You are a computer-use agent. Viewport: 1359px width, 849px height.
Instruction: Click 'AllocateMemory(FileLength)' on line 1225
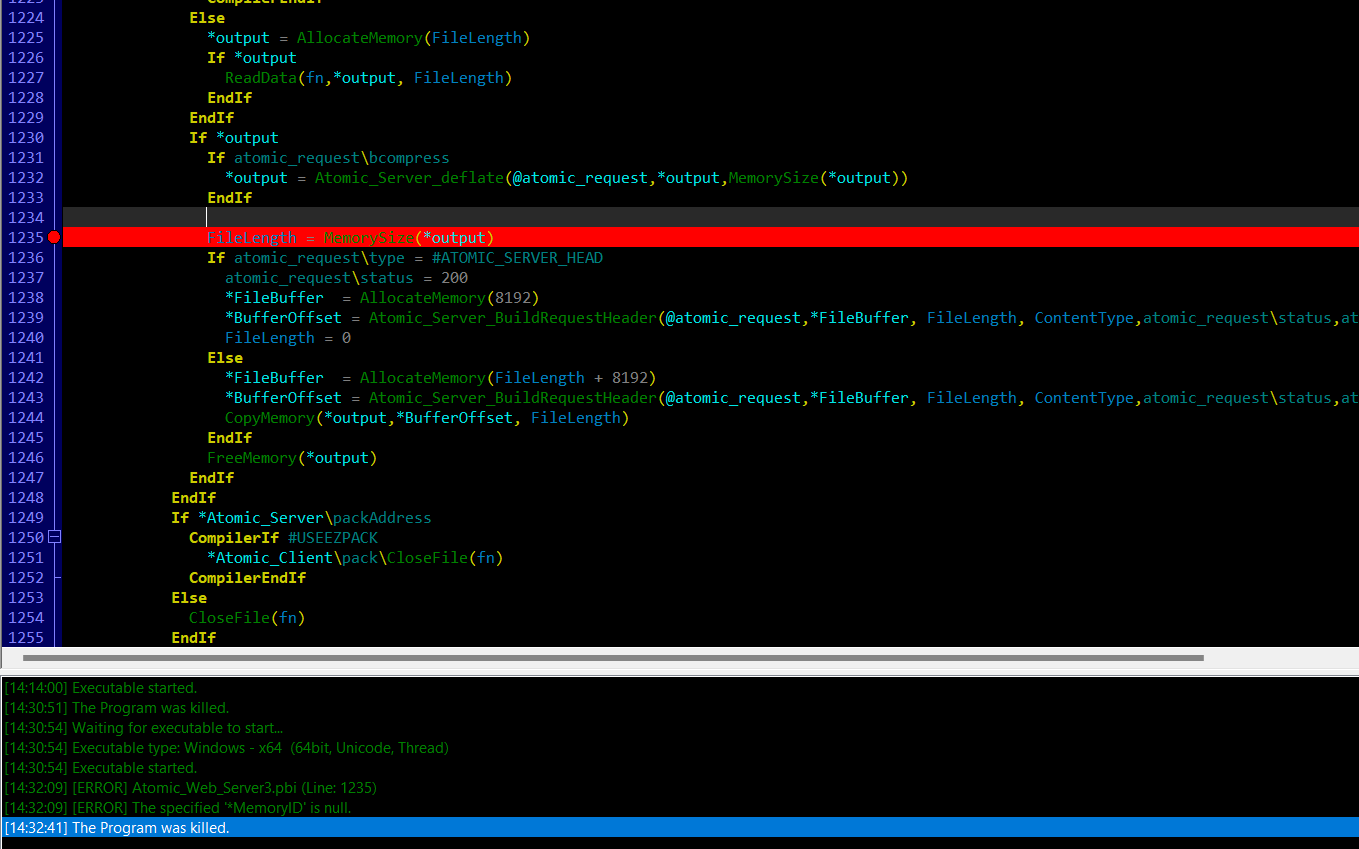pos(413,37)
